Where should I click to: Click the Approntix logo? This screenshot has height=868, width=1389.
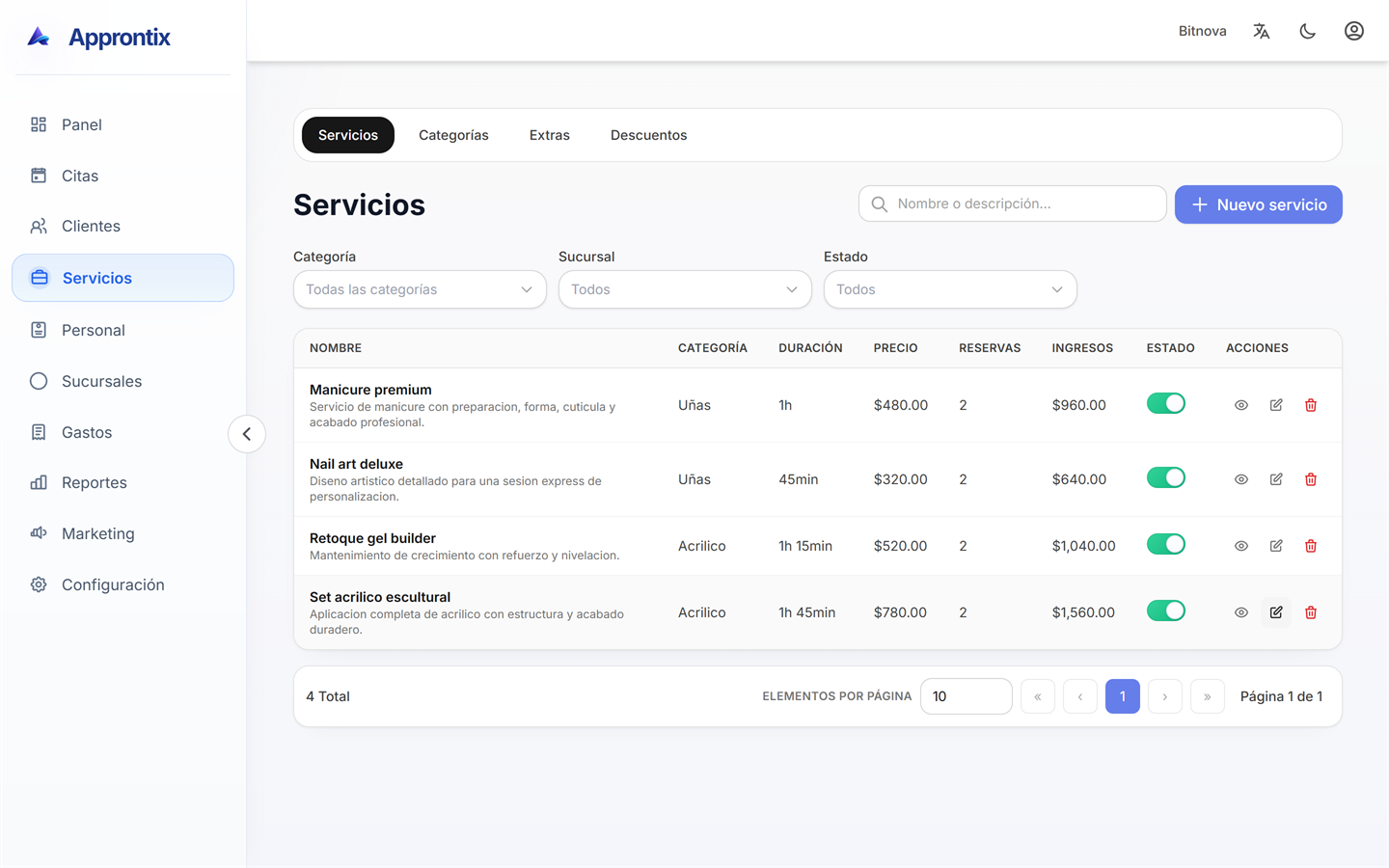coord(98,38)
